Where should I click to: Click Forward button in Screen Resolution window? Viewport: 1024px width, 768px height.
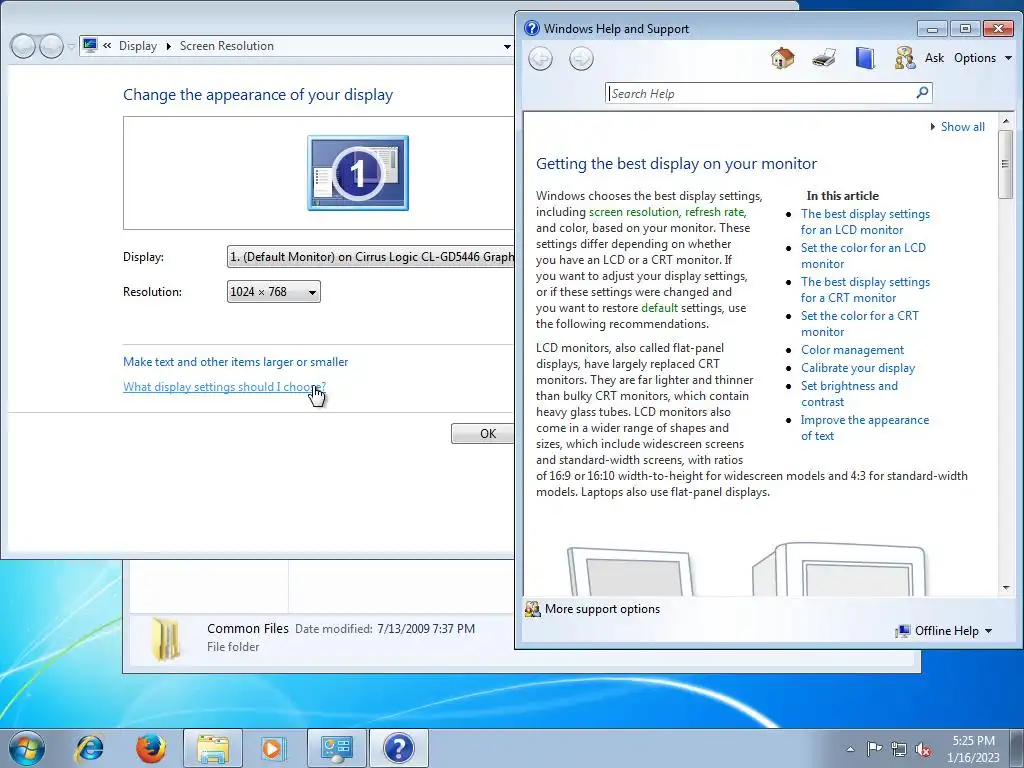(x=52, y=46)
